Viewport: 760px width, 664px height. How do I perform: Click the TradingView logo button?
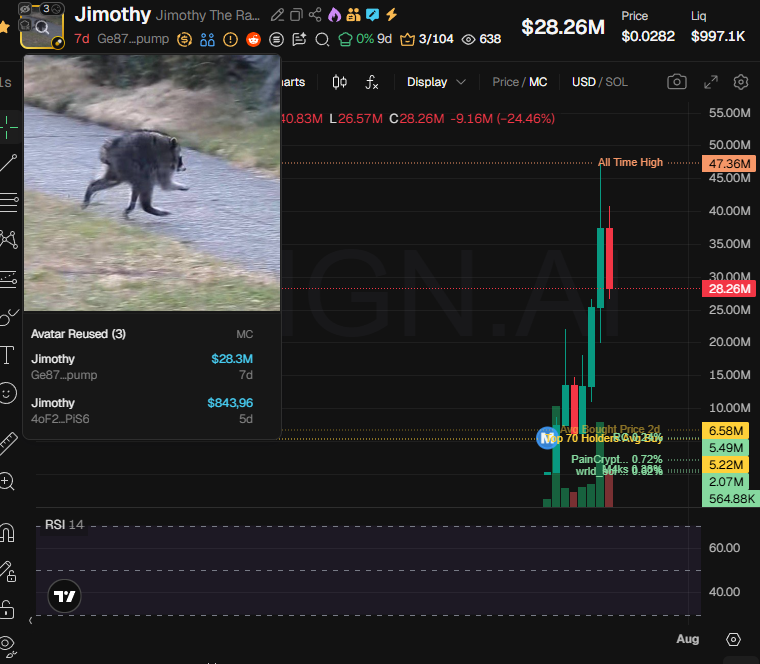tap(64, 596)
